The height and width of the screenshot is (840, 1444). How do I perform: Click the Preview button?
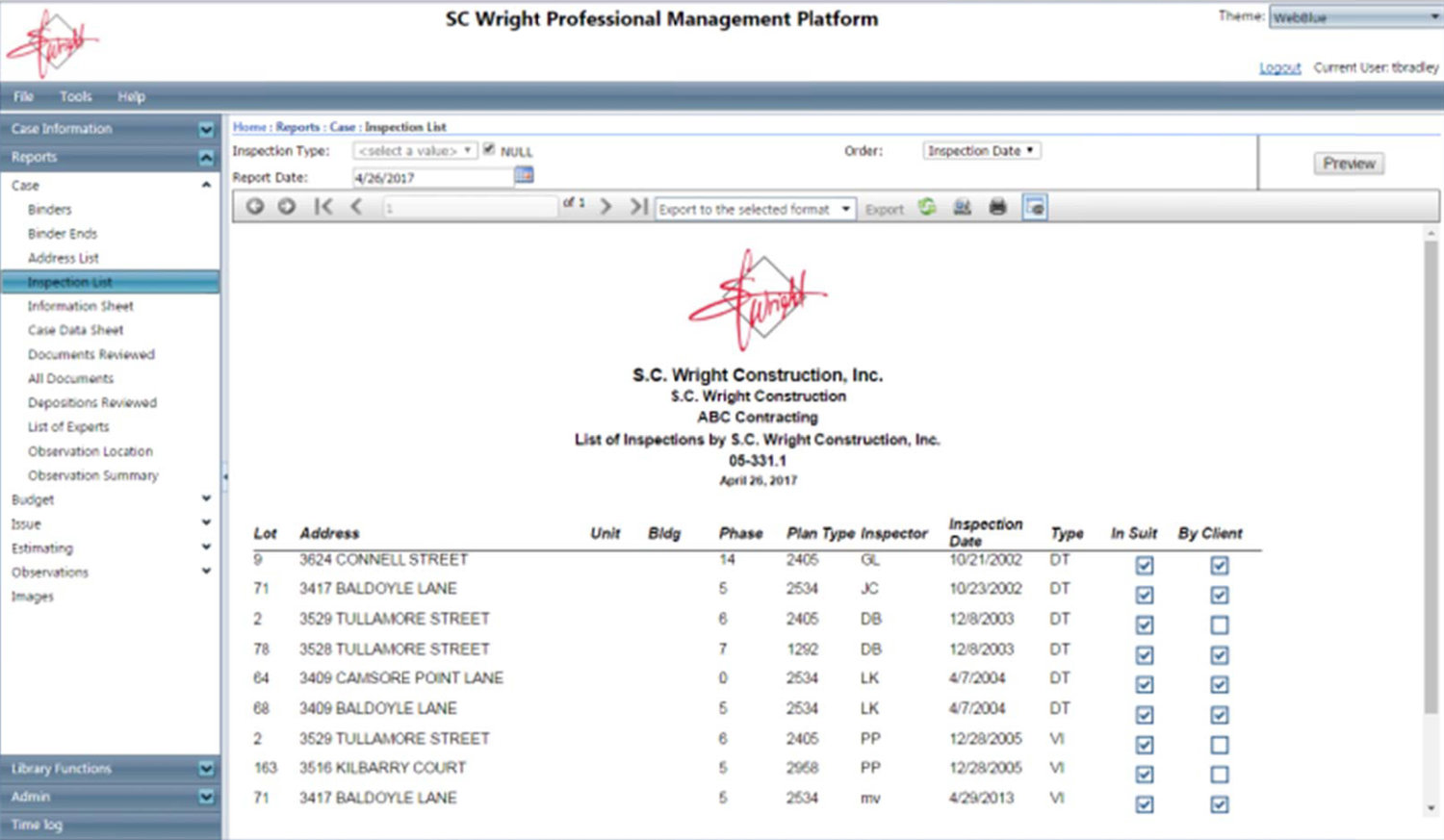[1349, 164]
